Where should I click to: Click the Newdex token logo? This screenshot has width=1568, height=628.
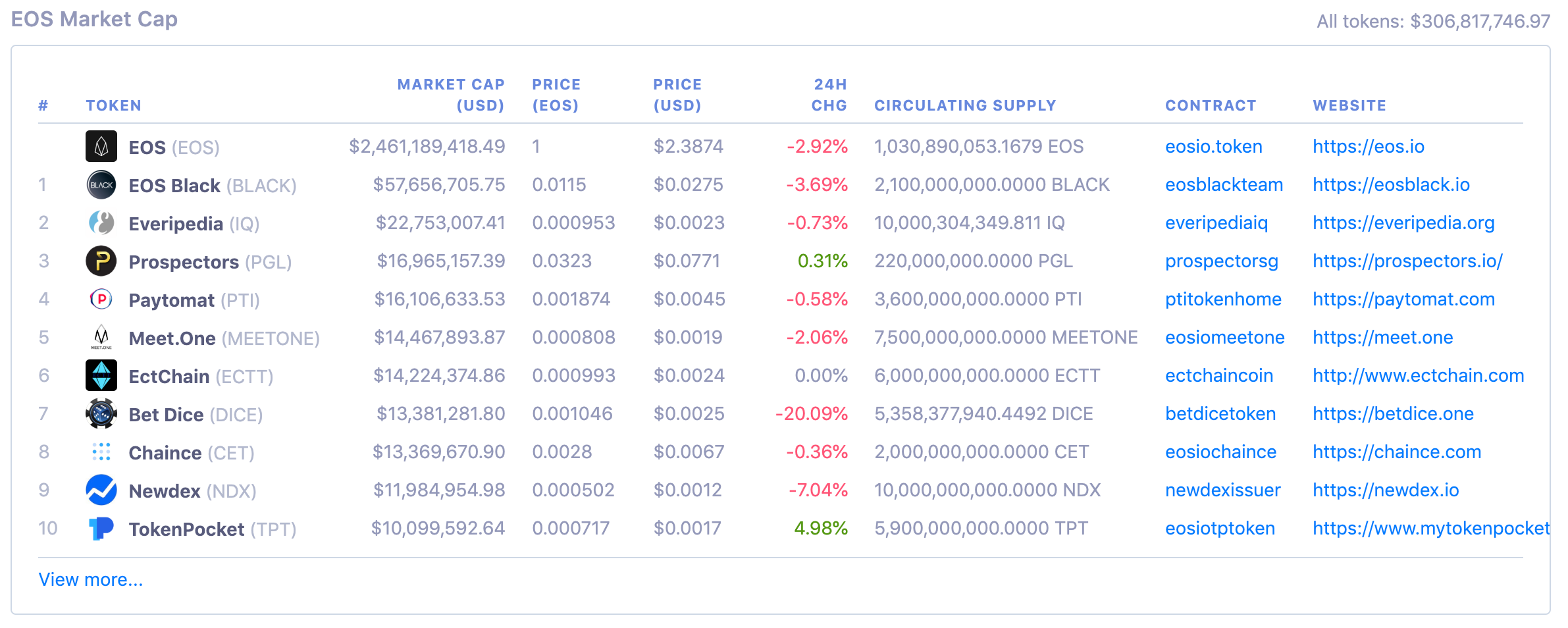[101, 490]
